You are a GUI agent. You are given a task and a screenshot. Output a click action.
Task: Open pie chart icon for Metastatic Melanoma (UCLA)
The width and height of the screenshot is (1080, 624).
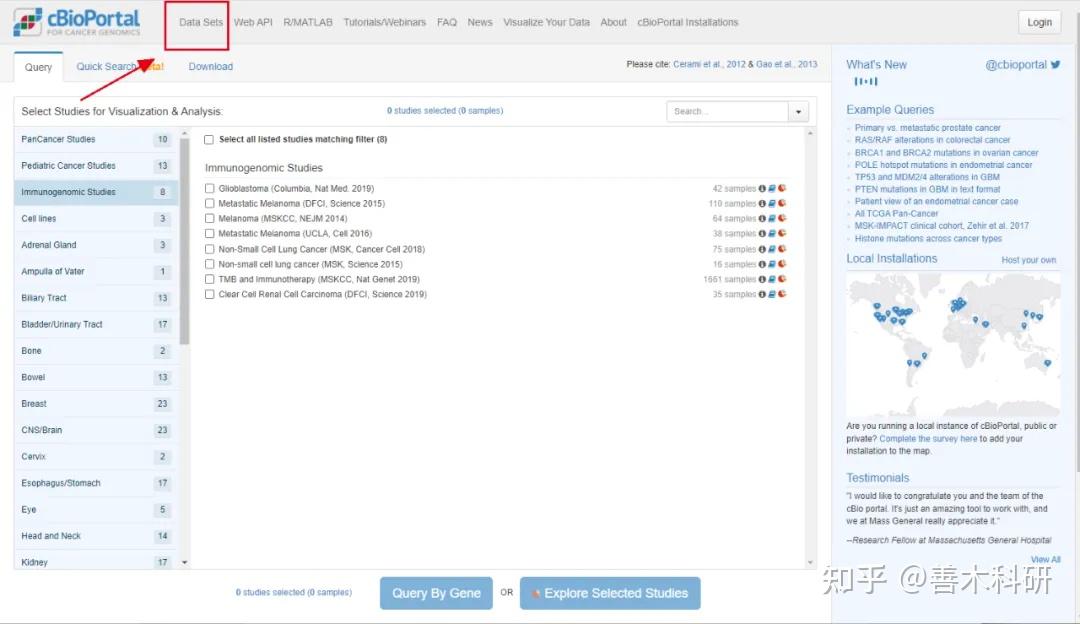(x=782, y=234)
